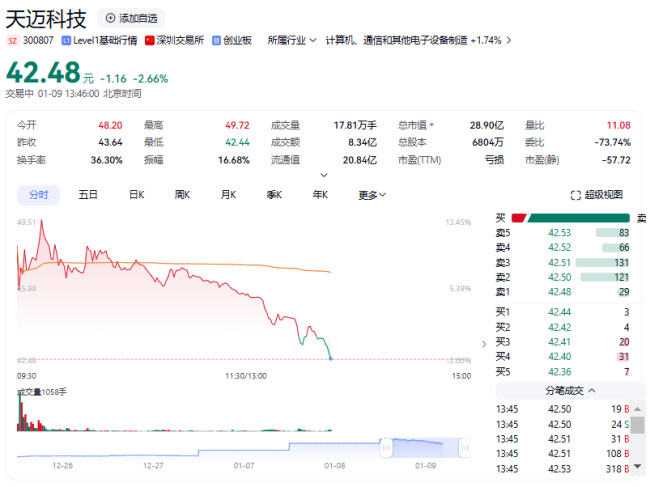Click the 最低 value 42.44
The image size is (650, 487).
237,143
